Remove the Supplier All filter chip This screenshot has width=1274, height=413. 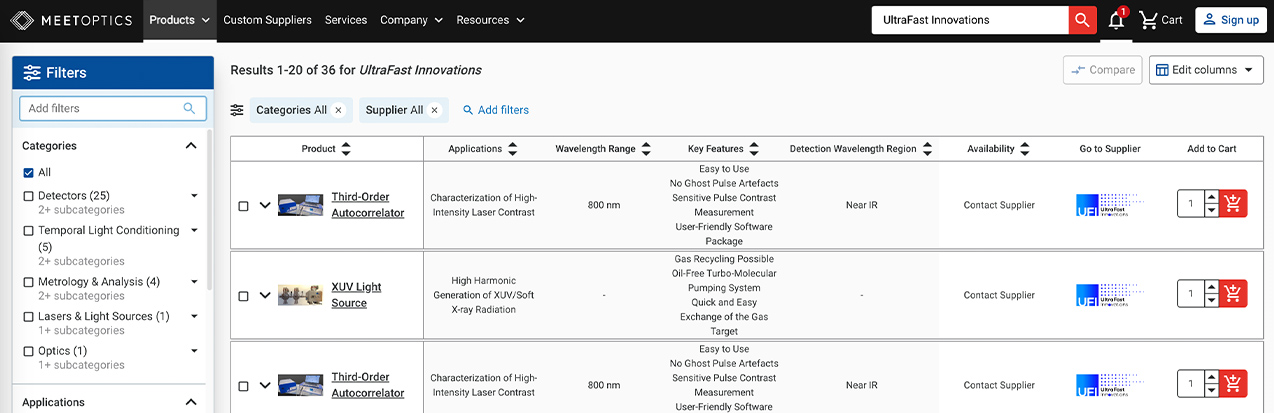tap(434, 110)
